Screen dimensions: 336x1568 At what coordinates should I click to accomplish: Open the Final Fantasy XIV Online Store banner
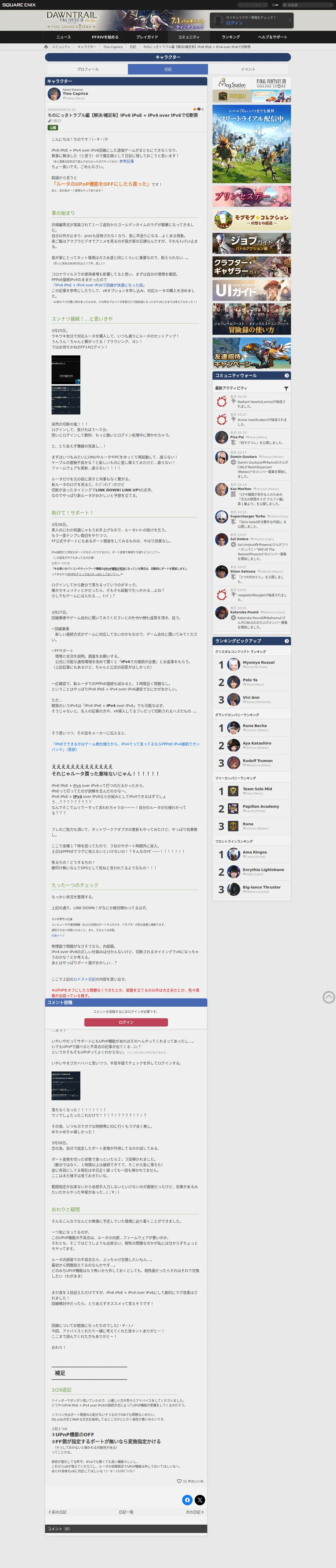click(271, 84)
